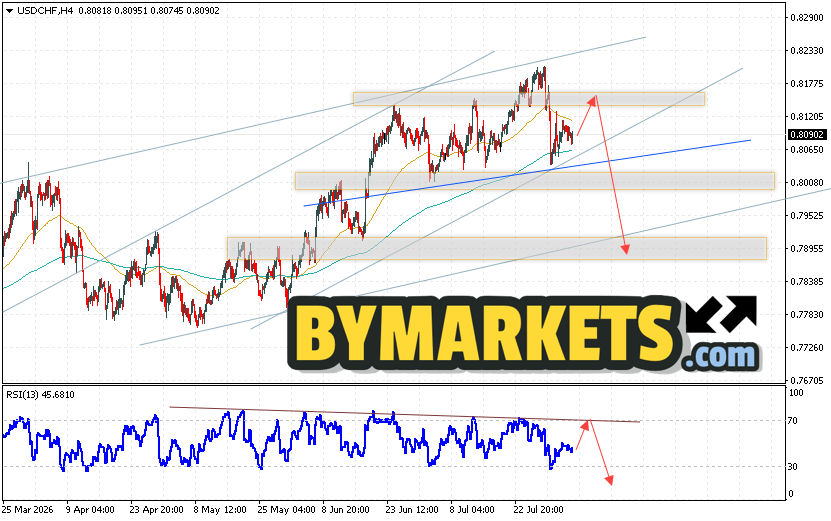Image resolution: width=831 pixels, height=521 pixels.
Task: Click the 0.79525 price axis label
Action: coord(807,216)
